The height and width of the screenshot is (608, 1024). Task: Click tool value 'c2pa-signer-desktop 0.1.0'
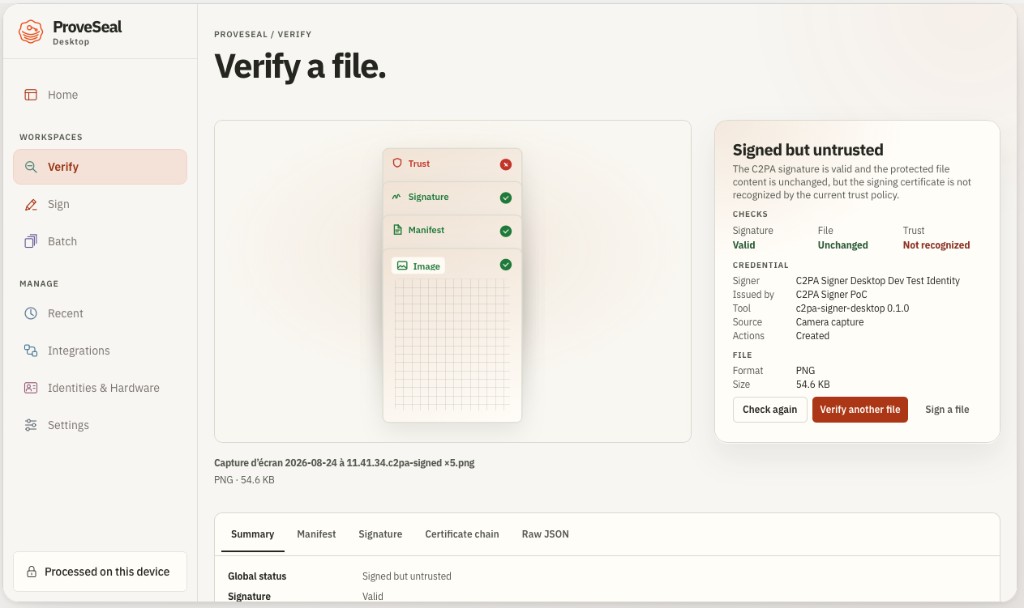(x=852, y=308)
